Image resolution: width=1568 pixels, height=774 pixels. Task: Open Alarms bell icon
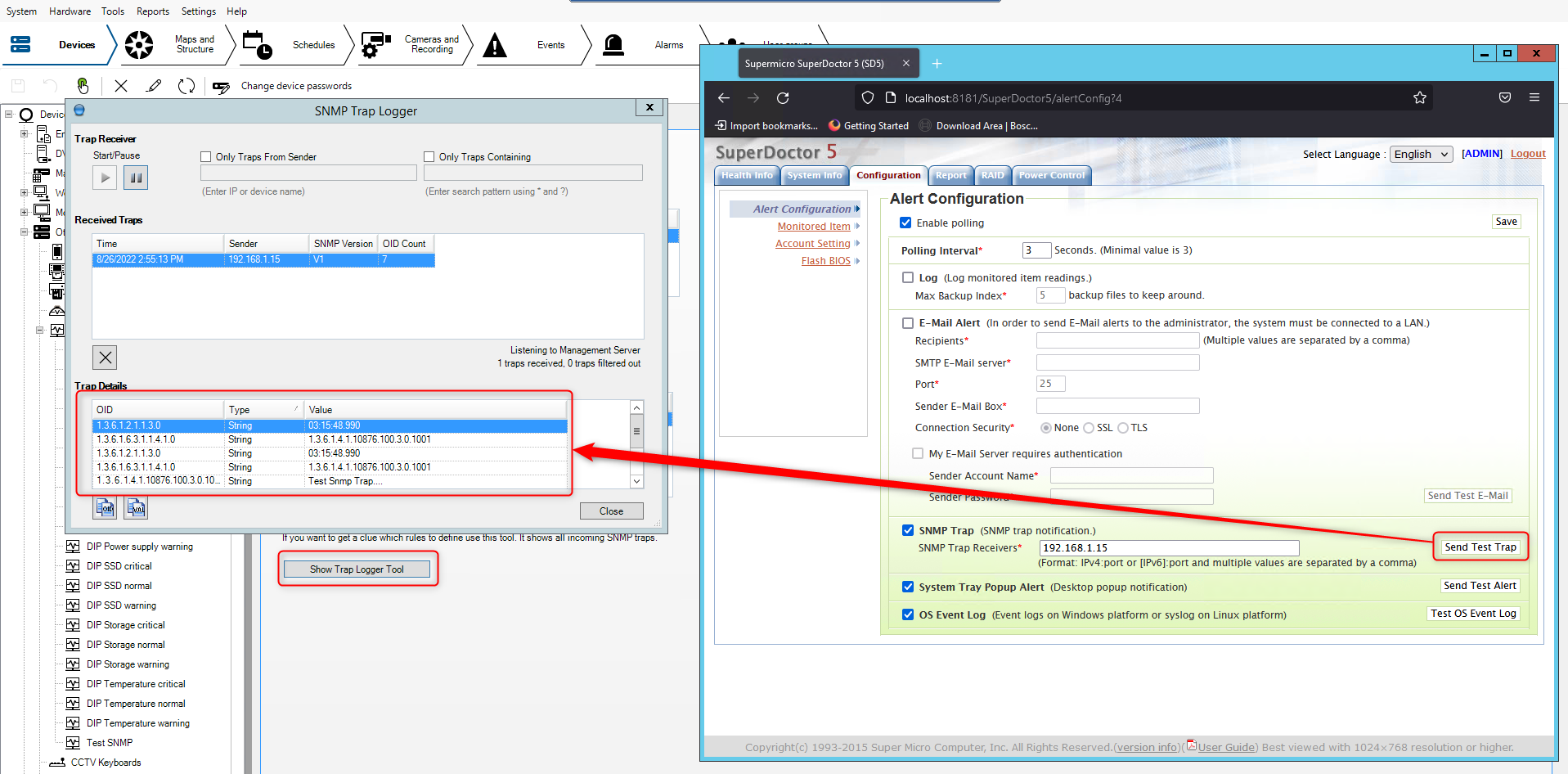click(613, 44)
